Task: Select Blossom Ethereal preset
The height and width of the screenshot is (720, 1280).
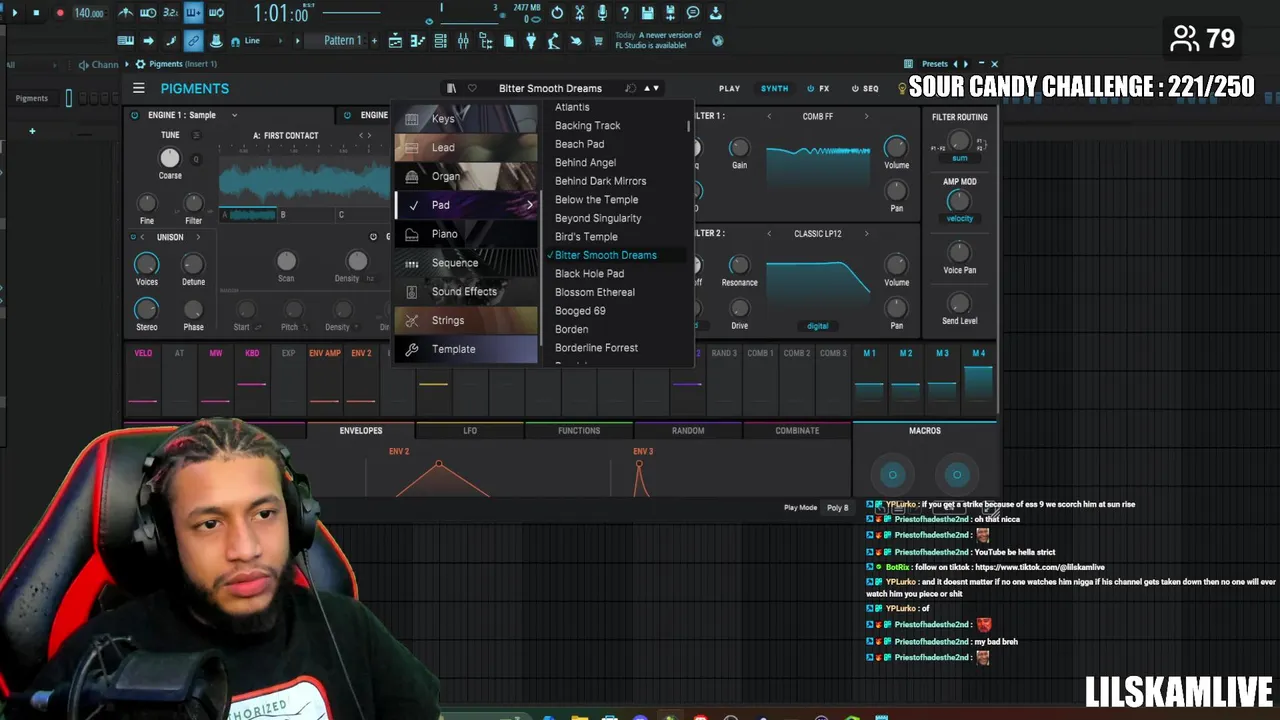Action: pos(595,292)
